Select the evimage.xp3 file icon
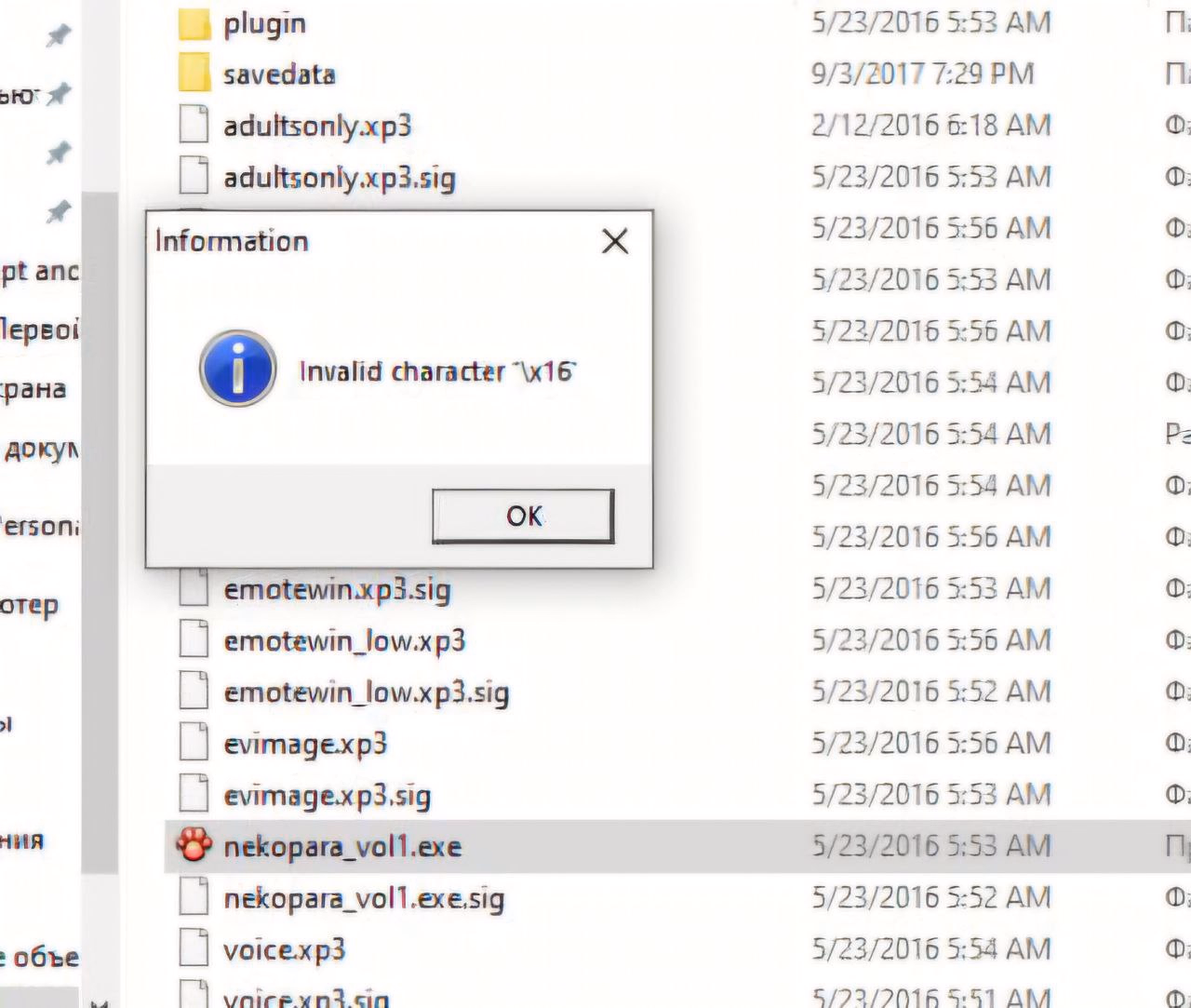This screenshot has width=1191, height=1008. (194, 743)
